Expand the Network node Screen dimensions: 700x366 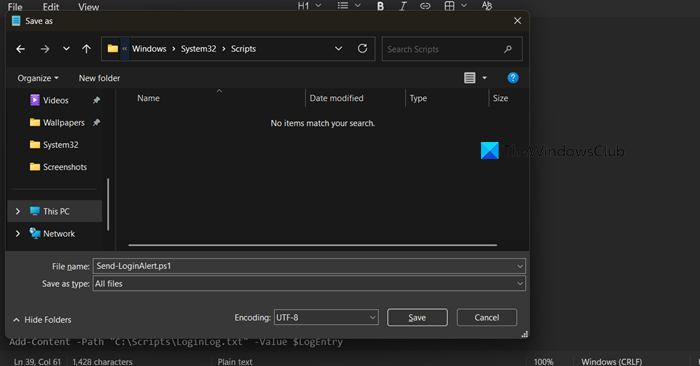tap(18, 233)
